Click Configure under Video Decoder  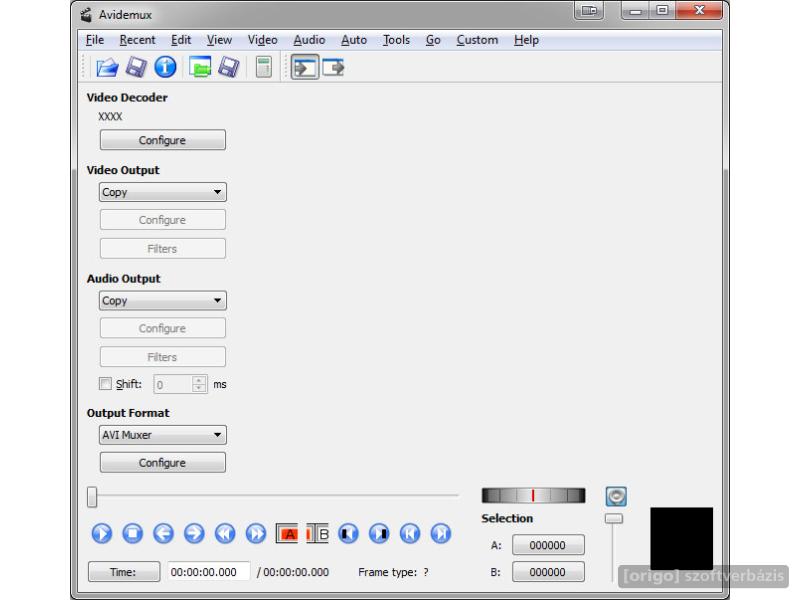163,140
